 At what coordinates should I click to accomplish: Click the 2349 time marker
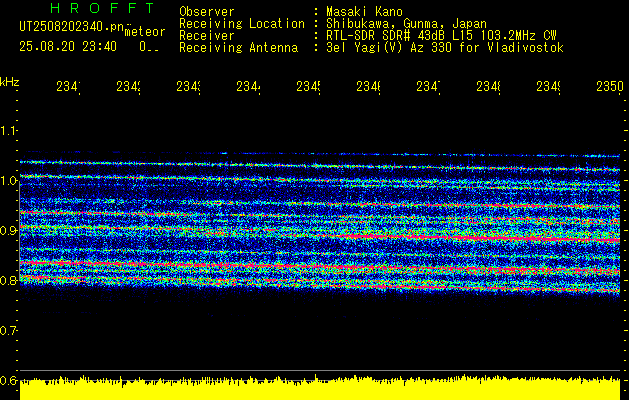(x=548, y=87)
